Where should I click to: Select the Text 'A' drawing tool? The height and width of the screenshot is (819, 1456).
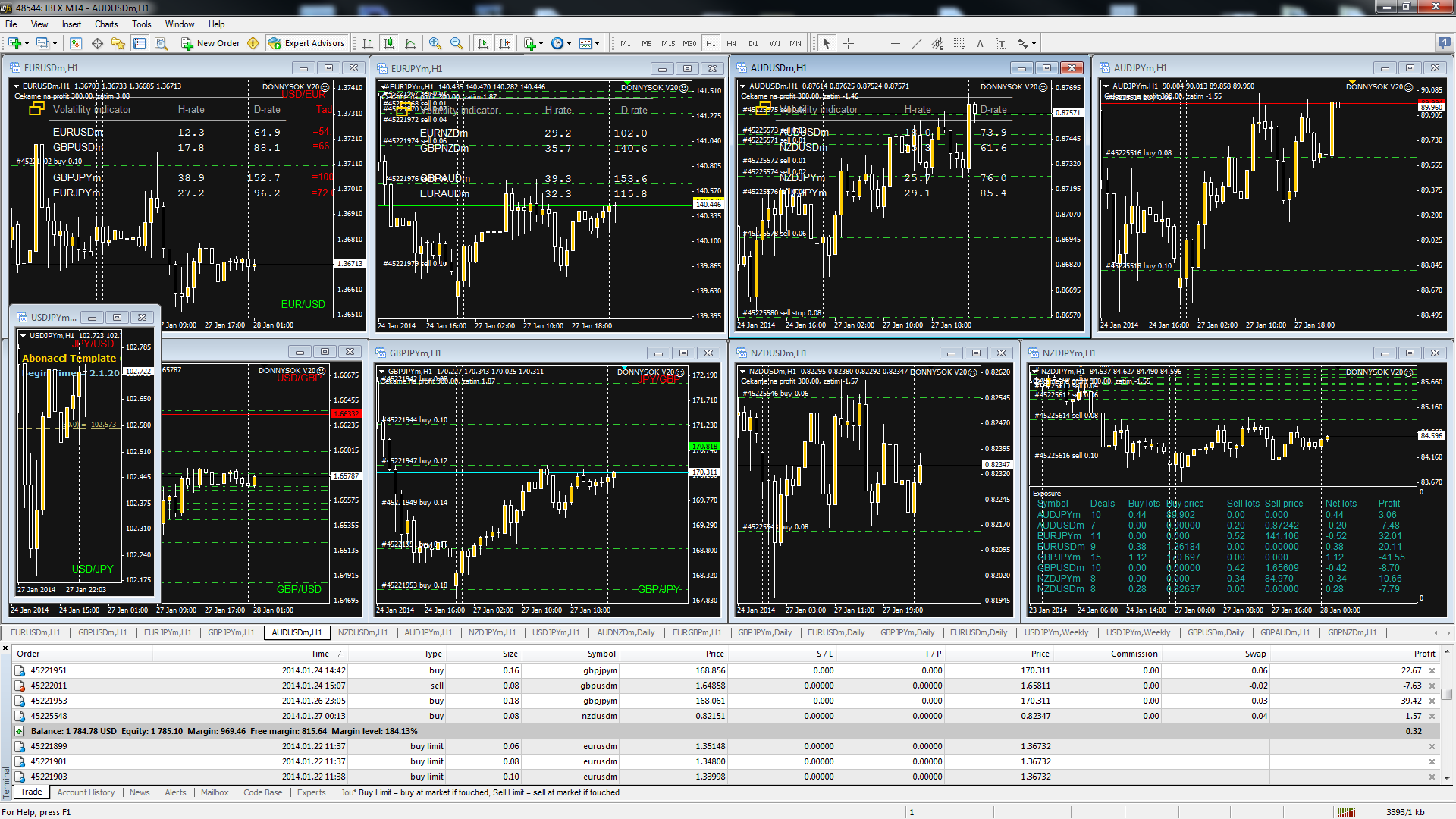click(x=980, y=43)
